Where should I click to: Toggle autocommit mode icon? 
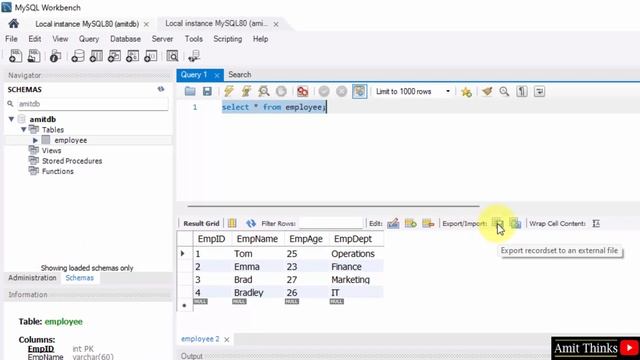pyautogui.click(x=360, y=91)
